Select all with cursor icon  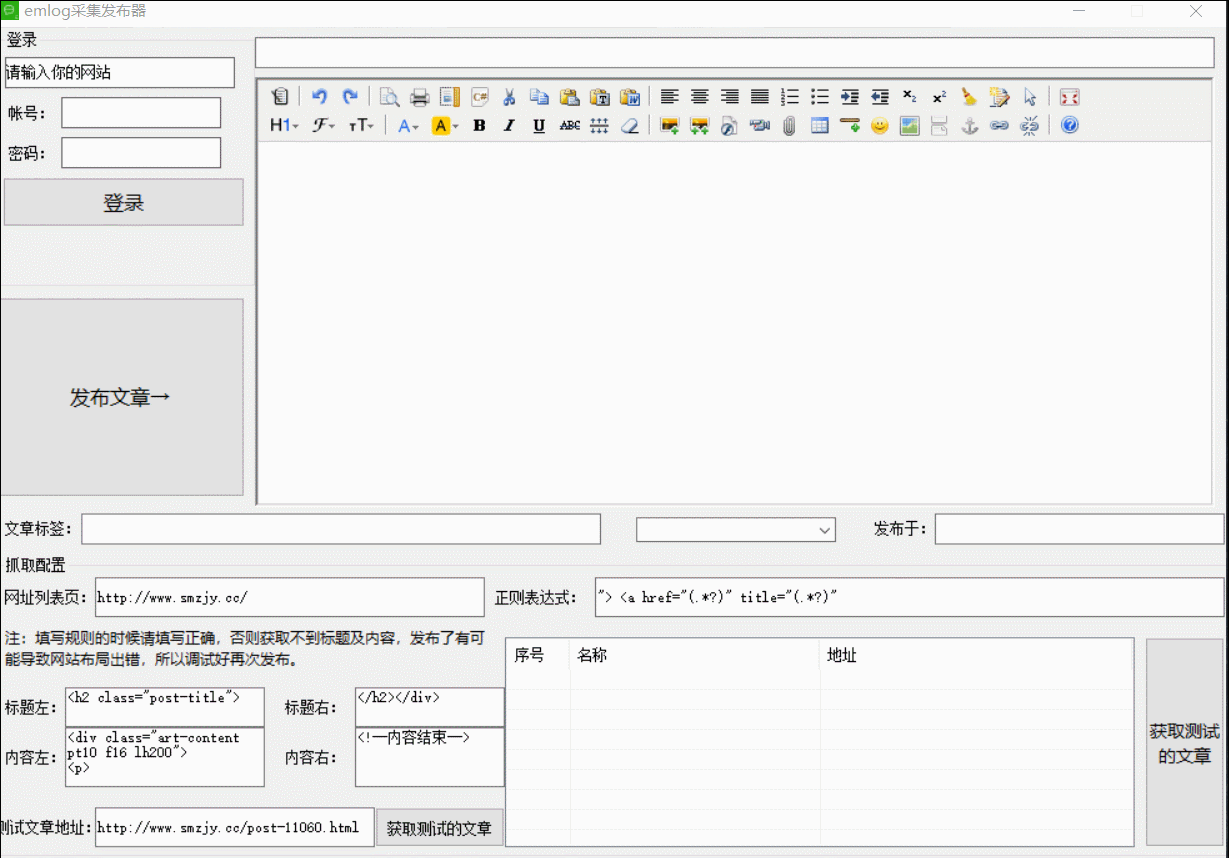coord(1030,97)
